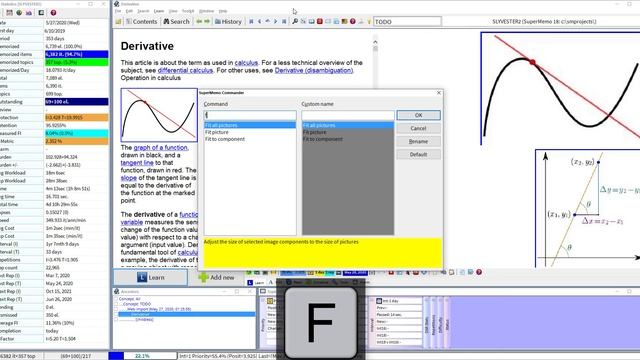The width and height of the screenshot is (640, 360).
Task: Click the small derivative graph thumbnail in article
Action: [x=159, y=115]
